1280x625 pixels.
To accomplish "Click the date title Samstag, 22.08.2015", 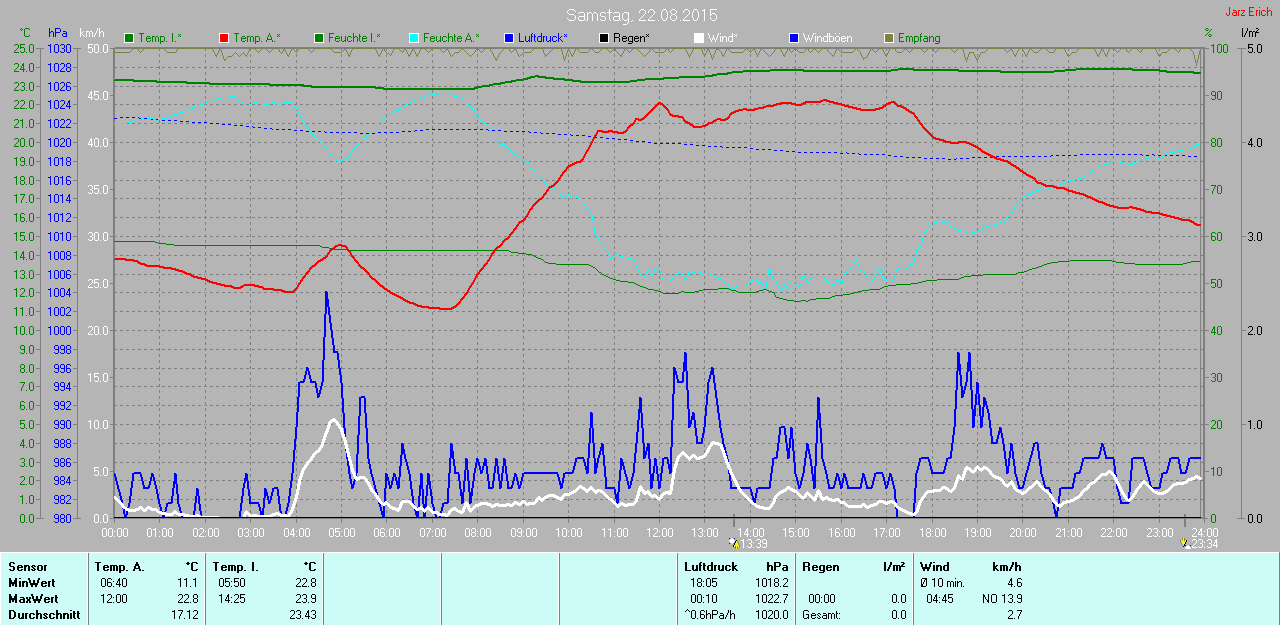I will 641,15.
